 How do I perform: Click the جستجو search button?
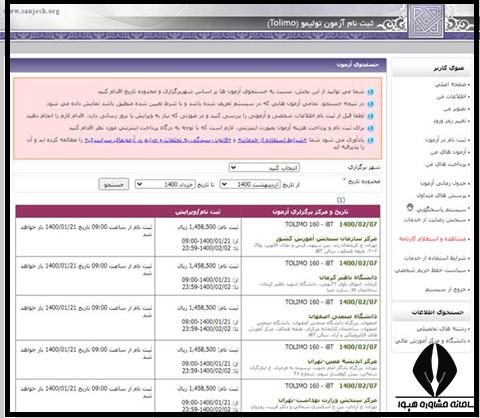[114, 184]
